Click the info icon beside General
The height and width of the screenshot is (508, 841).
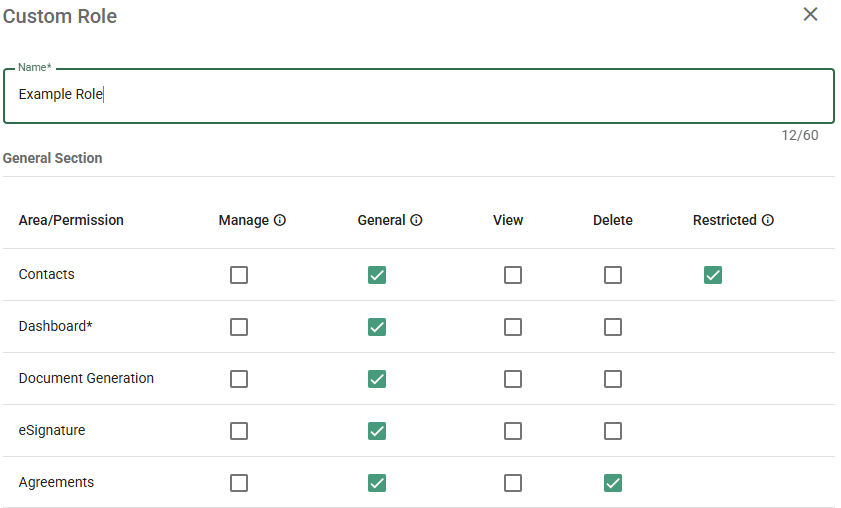point(416,221)
